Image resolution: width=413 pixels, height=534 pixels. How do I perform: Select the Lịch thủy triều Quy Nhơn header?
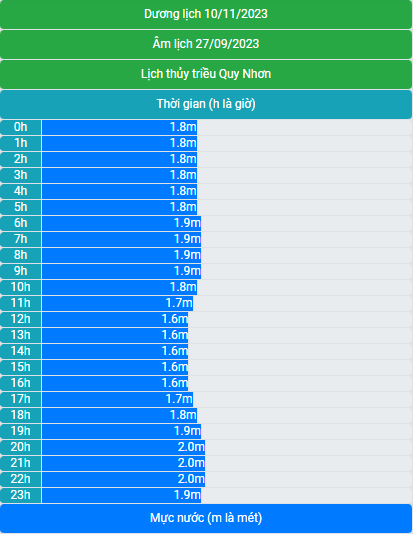click(206, 74)
